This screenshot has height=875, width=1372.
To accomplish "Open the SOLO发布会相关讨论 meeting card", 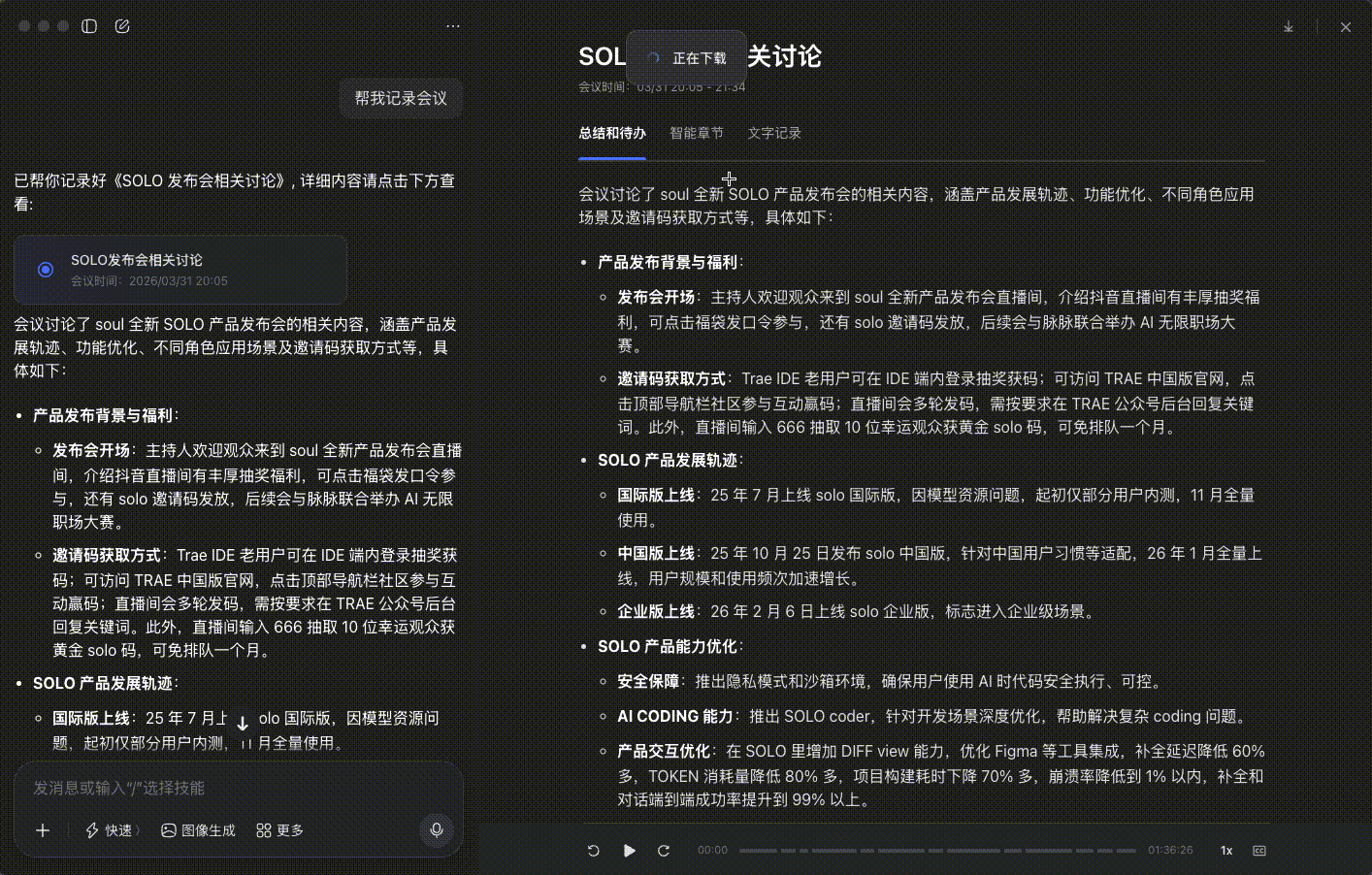I will click(180, 270).
